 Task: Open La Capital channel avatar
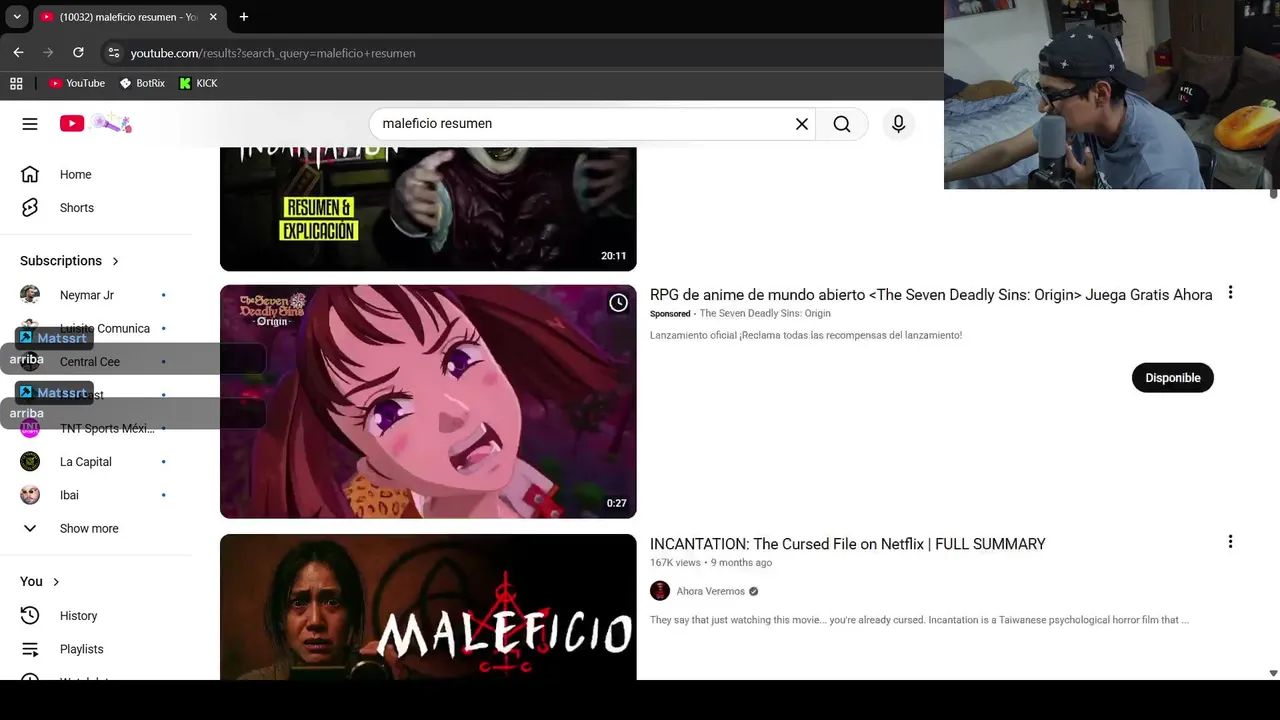coord(30,462)
